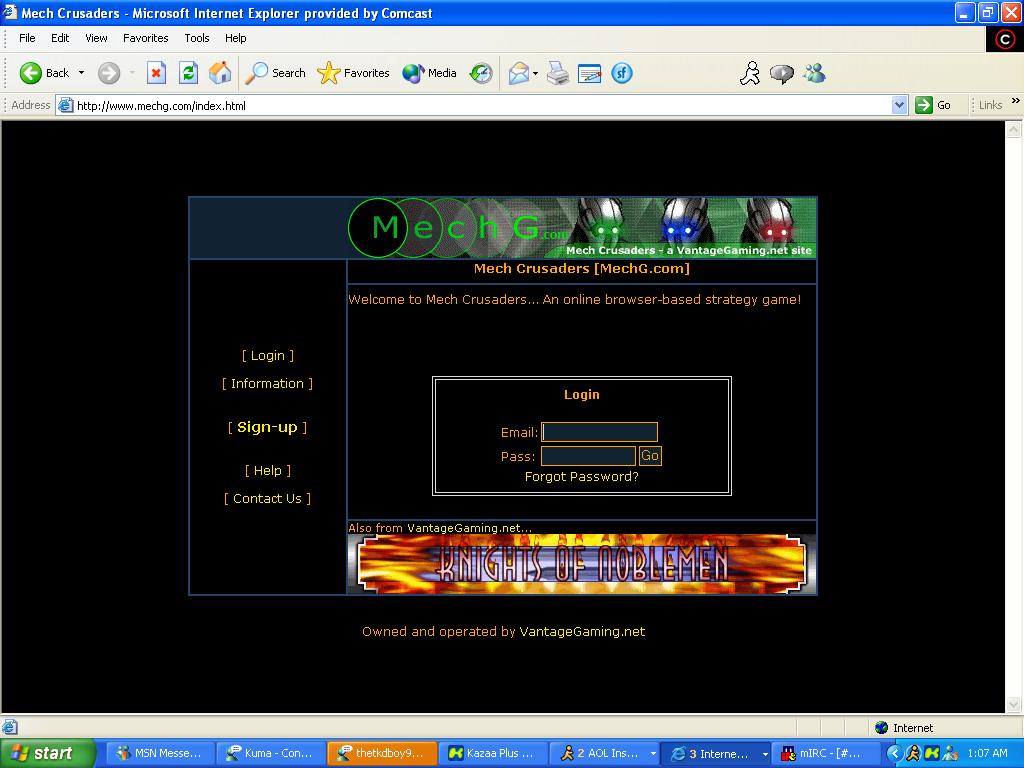The width and height of the screenshot is (1024, 768).
Task: Open the Messenger people toolbar icon
Action: [x=814, y=73]
